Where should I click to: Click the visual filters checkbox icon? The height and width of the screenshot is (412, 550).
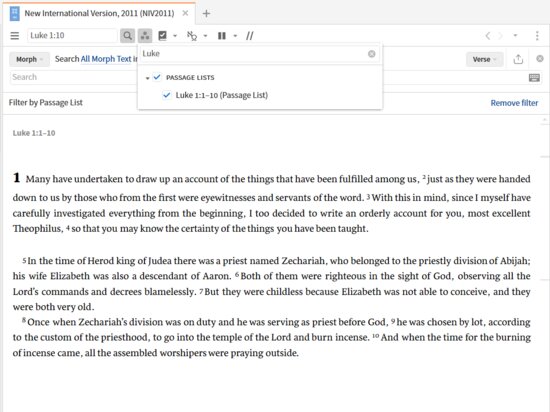[163, 35]
